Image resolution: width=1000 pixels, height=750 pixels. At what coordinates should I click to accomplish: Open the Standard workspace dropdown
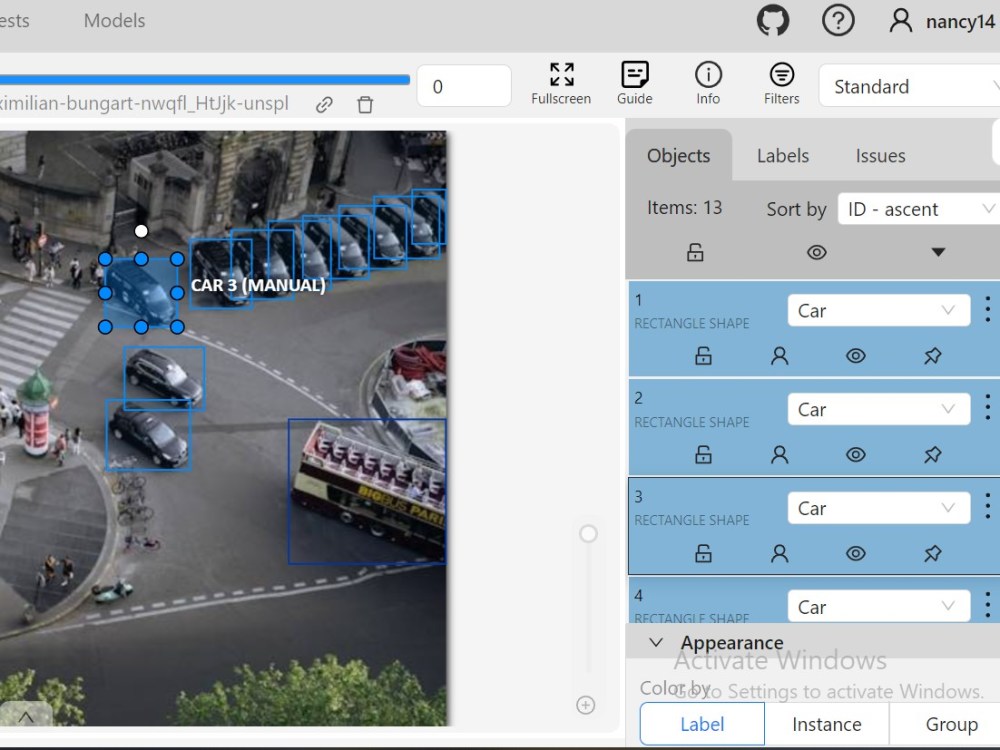point(909,86)
